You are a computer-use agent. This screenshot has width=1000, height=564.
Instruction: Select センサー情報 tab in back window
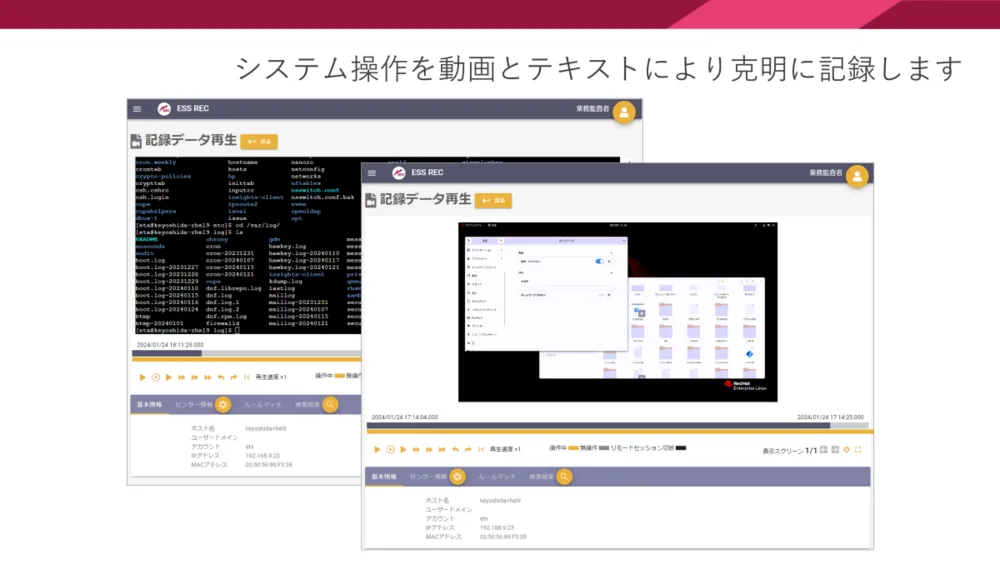point(194,404)
